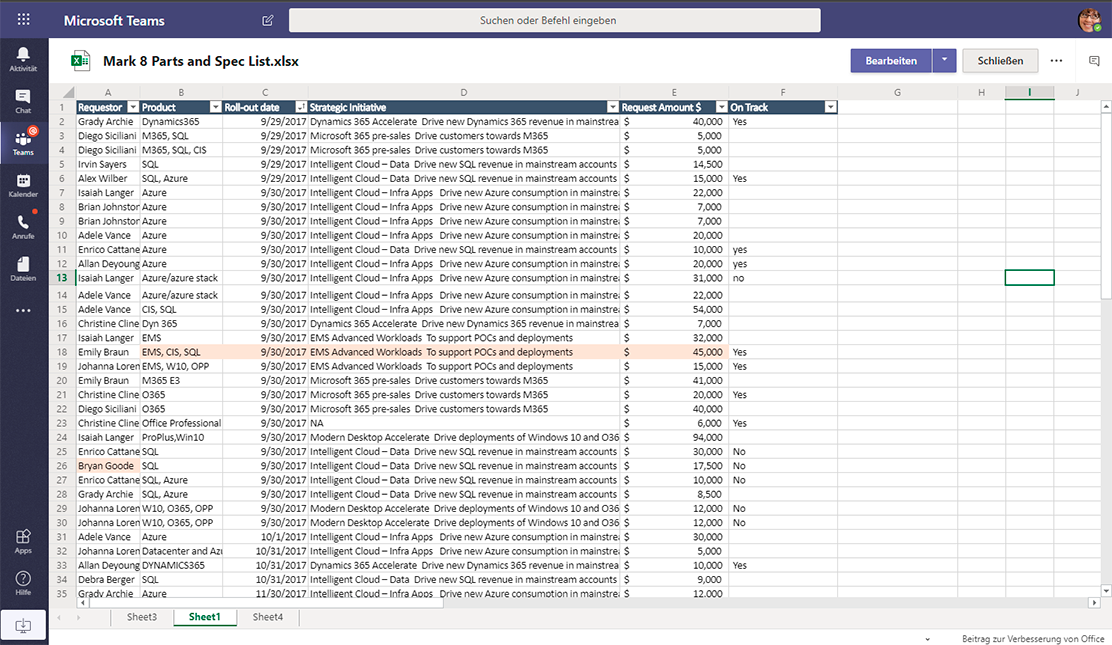Select Office Professional product cell
This screenshot has height=645, width=1112.
[x=182, y=423]
